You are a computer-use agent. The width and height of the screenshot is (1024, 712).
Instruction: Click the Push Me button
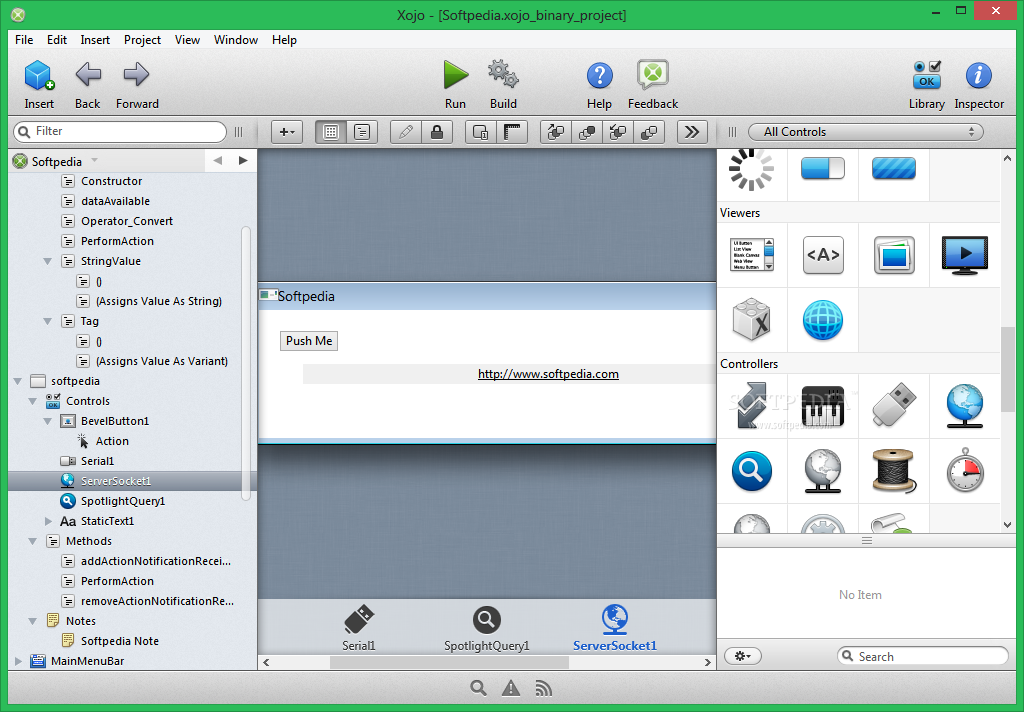[x=309, y=341]
